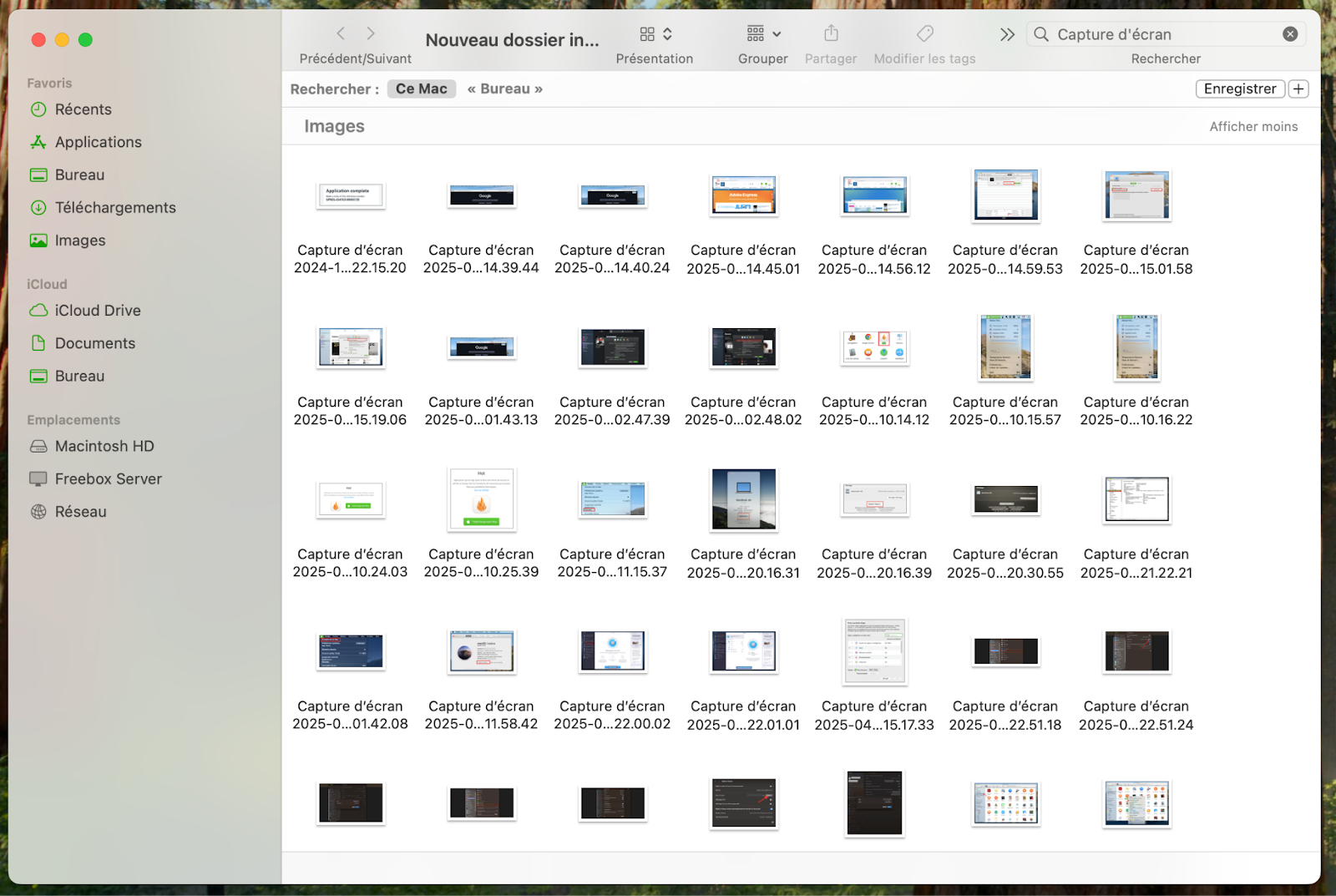The width and height of the screenshot is (1336, 896).
Task: Open Capture d'écran 2024-1...22.15.20 thumbnail
Action: [x=350, y=195]
